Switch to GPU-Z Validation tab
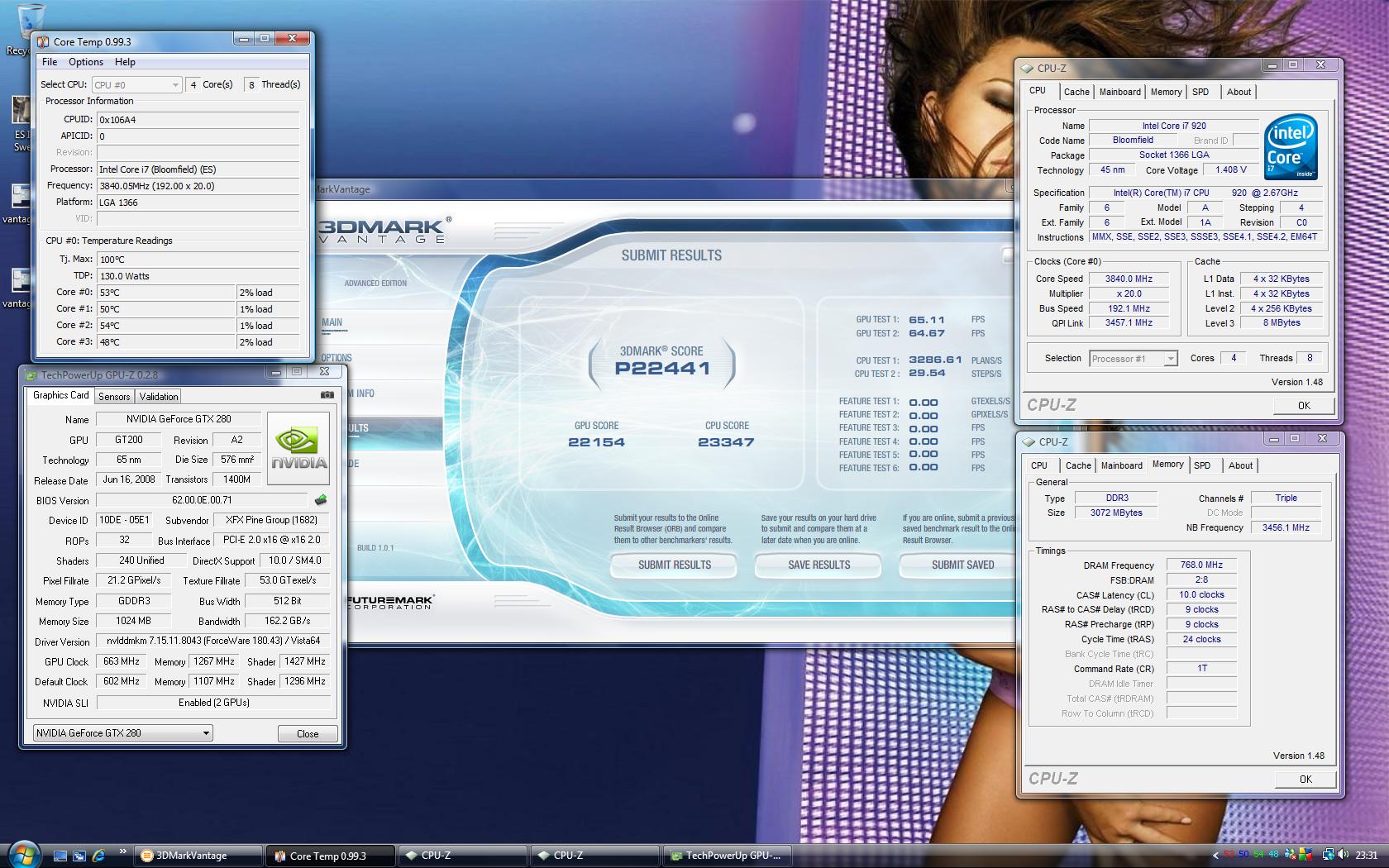 (159, 397)
